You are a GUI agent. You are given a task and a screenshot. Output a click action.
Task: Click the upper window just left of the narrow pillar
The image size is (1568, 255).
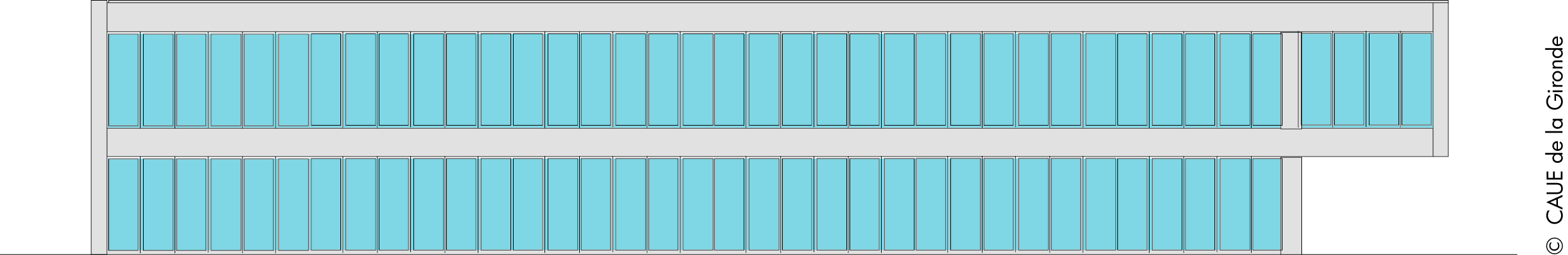coord(1267,80)
